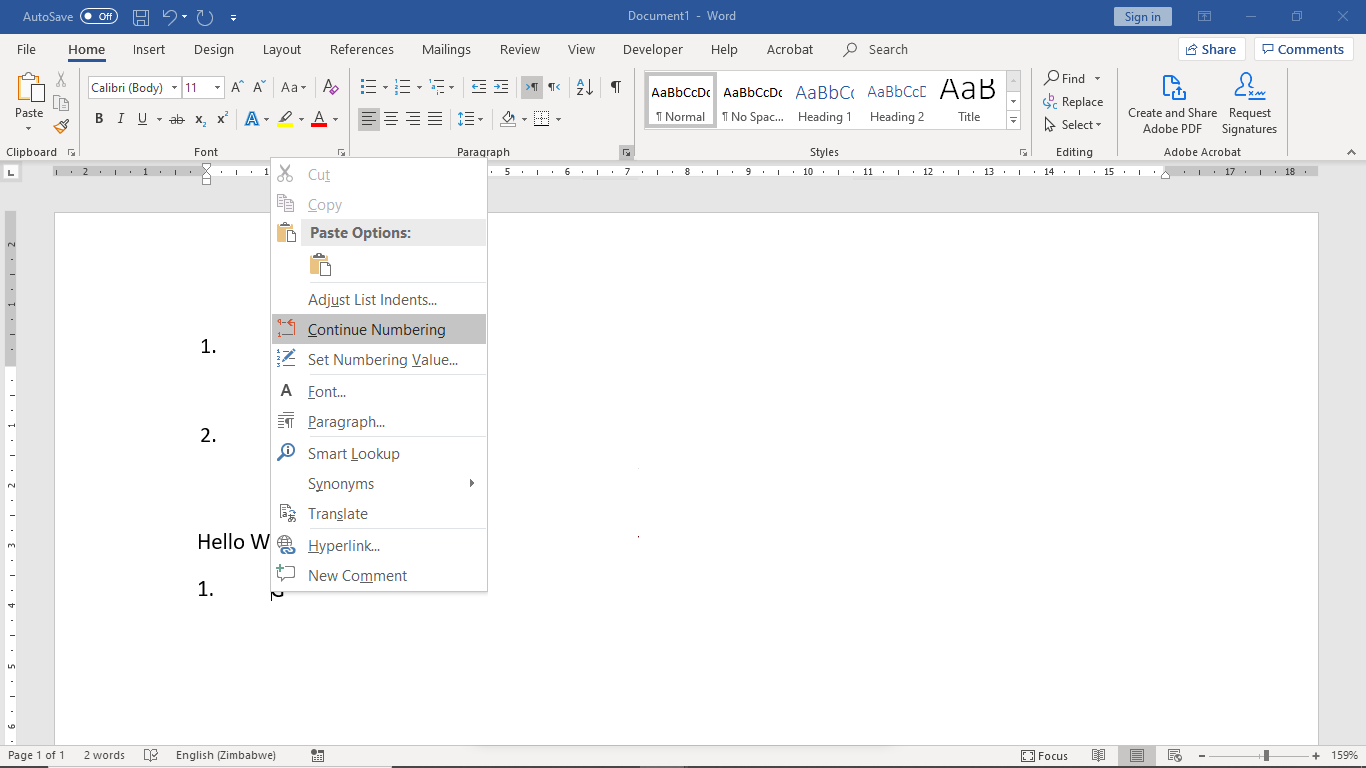Toggle Italic formatting

121,119
